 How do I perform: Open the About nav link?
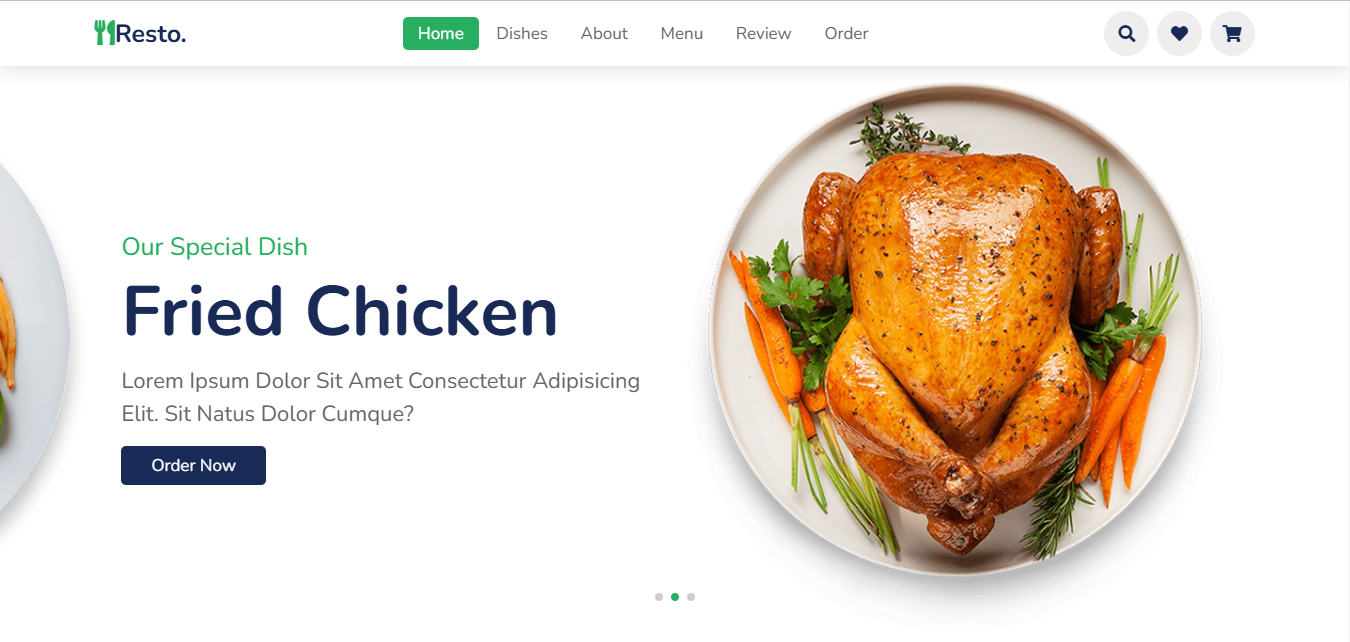(x=604, y=33)
